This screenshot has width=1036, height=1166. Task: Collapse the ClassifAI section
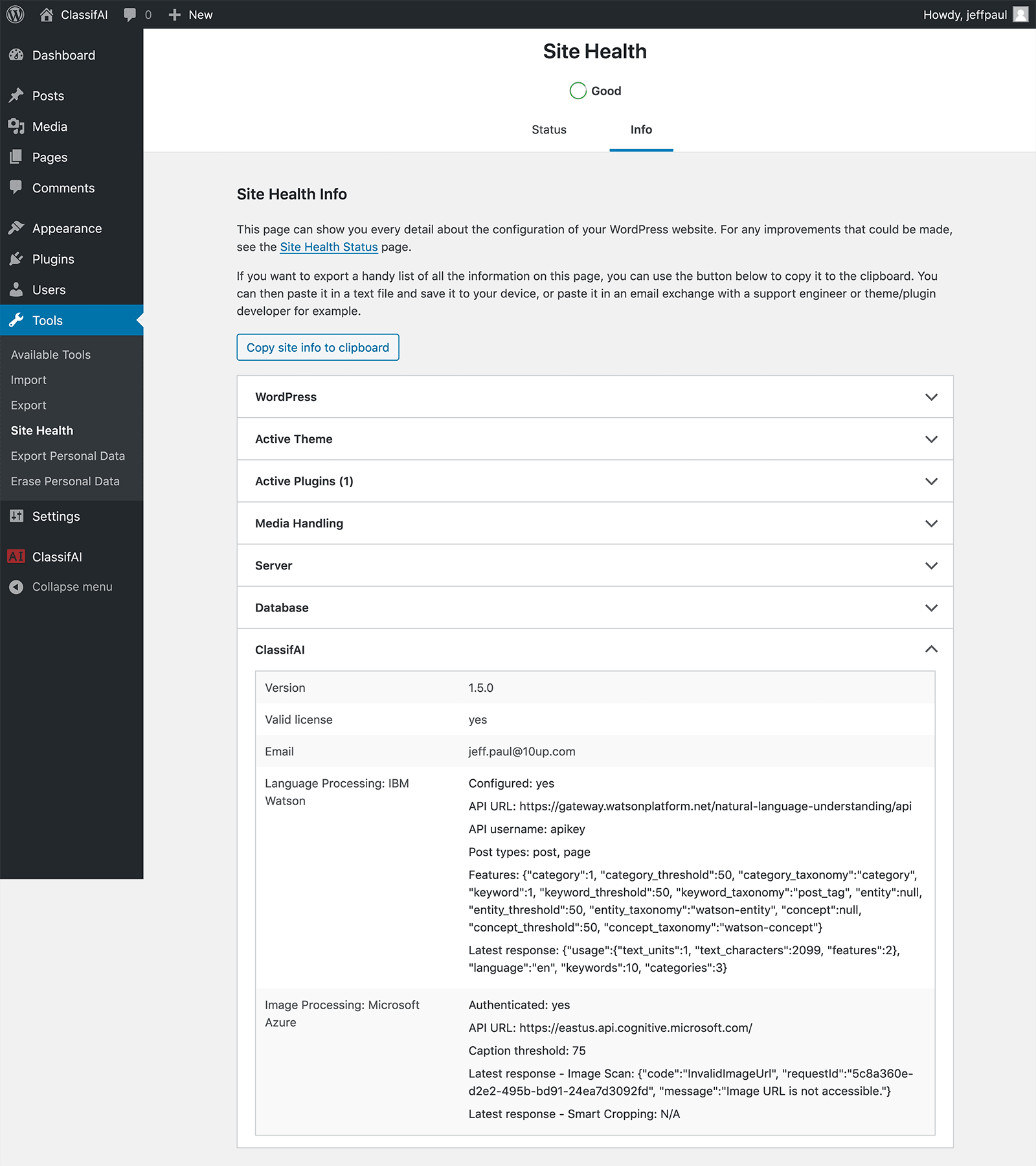tap(595, 650)
